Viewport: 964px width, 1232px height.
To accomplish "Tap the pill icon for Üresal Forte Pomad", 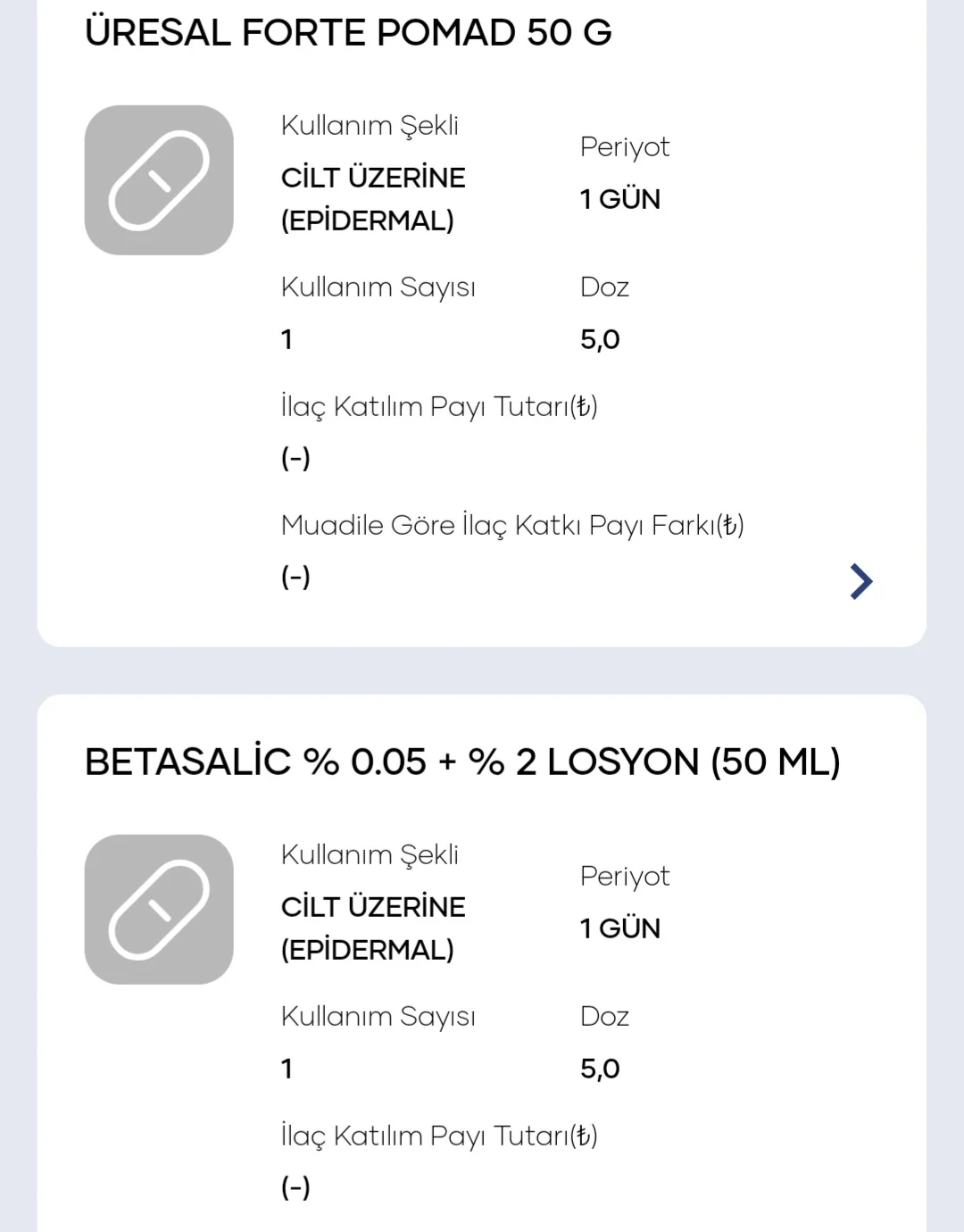I will [x=159, y=180].
